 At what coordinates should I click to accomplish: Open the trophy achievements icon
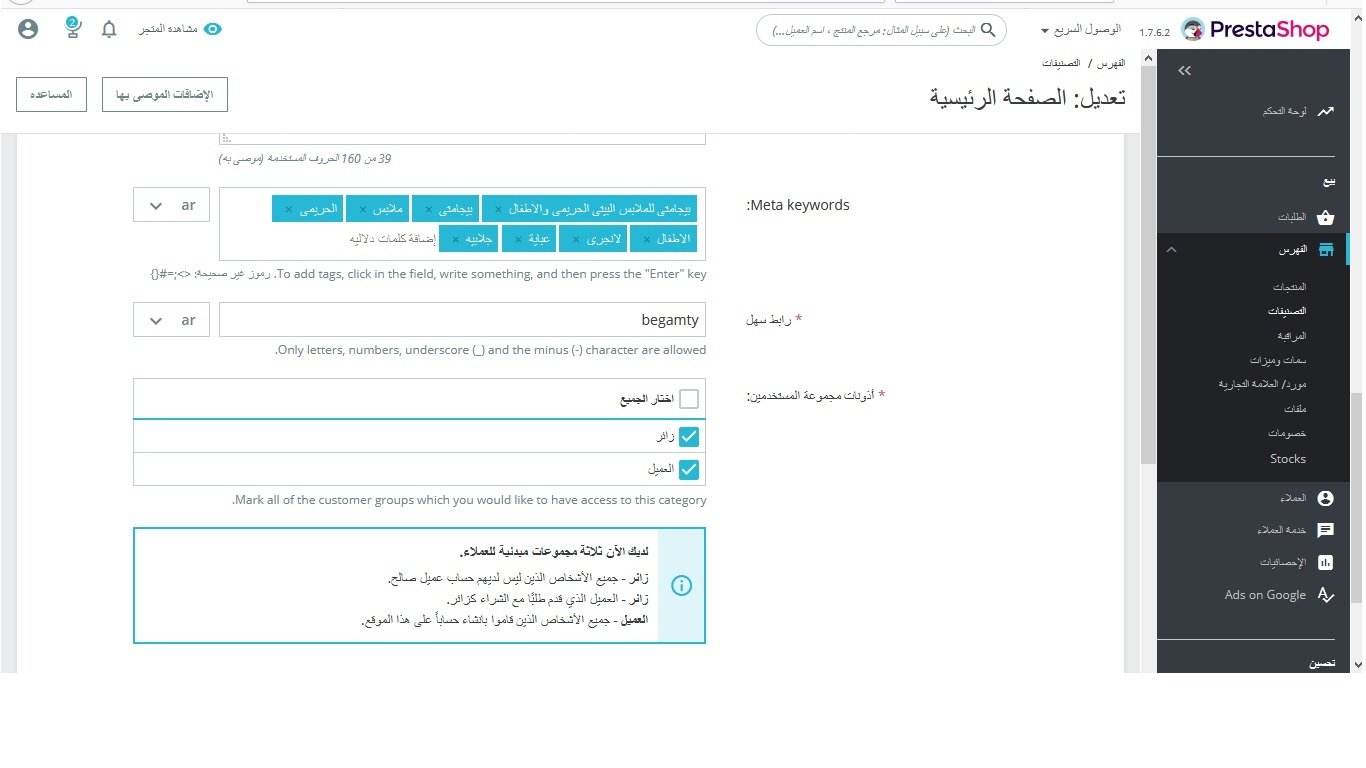[x=72, y=28]
